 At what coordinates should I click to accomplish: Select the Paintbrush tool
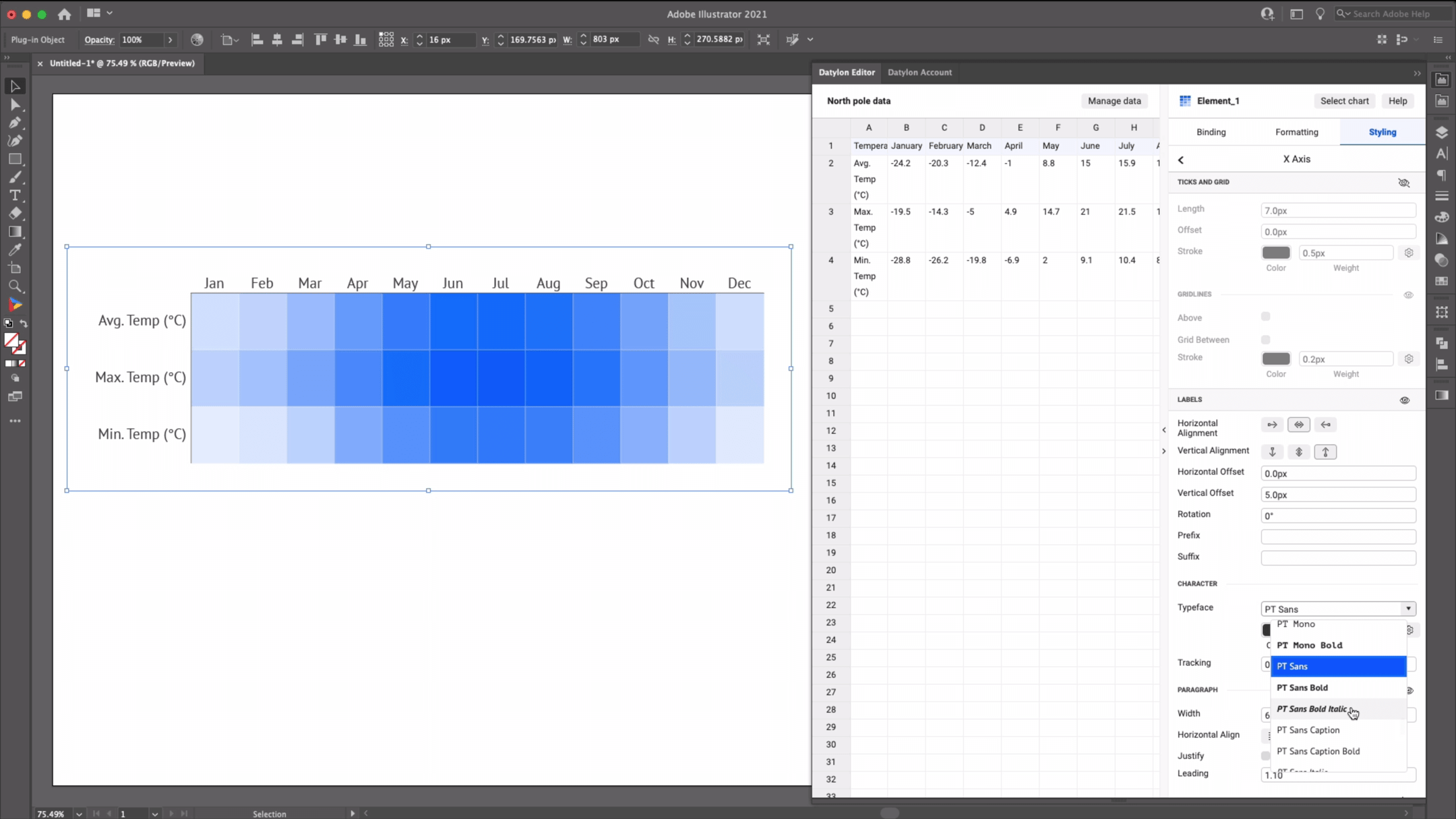[x=15, y=177]
